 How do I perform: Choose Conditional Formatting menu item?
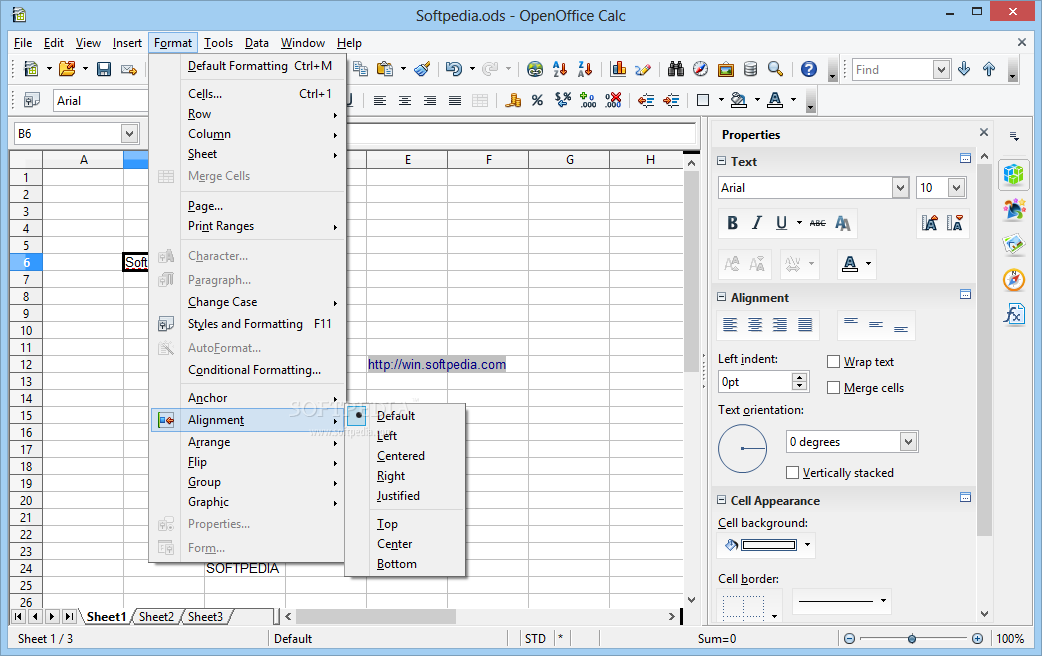click(255, 370)
